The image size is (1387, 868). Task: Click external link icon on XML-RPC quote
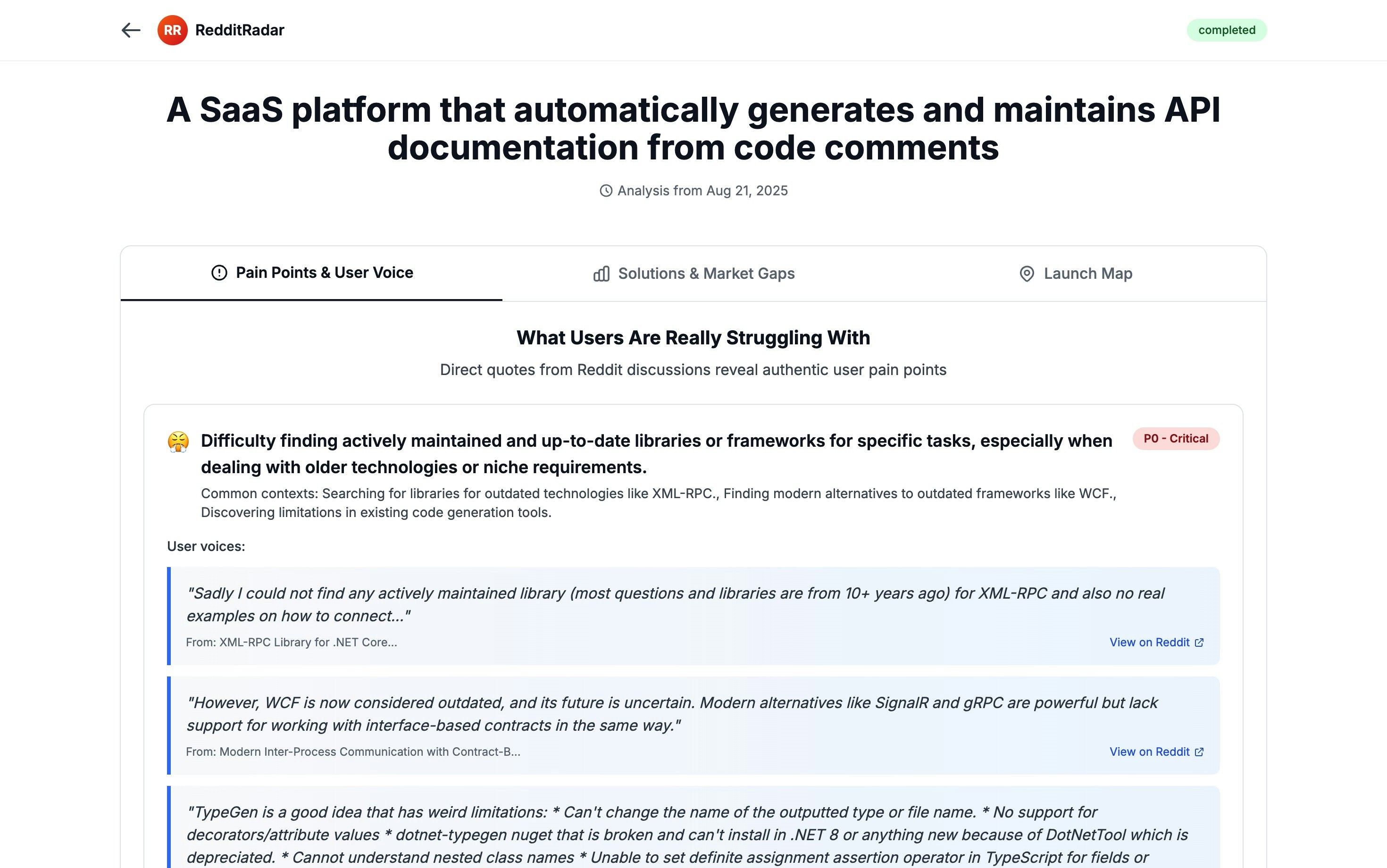(1199, 643)
